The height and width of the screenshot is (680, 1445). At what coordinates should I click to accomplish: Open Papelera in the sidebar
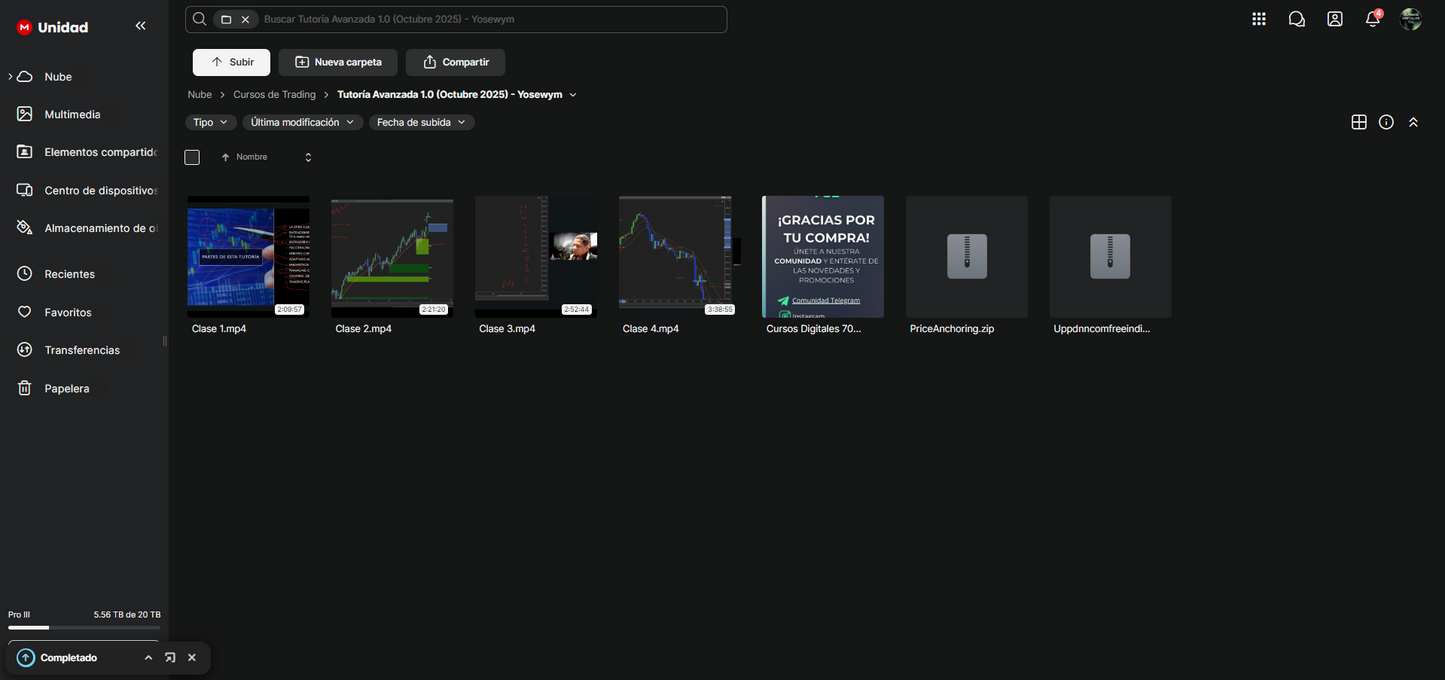click(66, 388)
